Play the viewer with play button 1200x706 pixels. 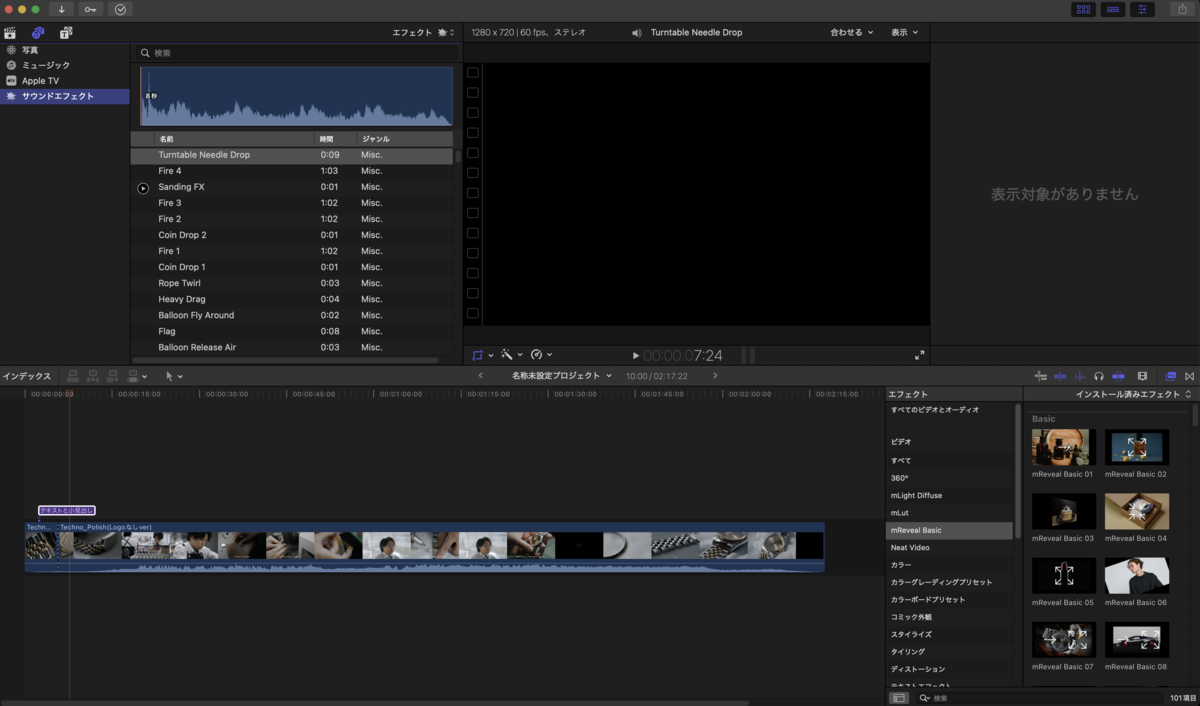coord(636,356)
